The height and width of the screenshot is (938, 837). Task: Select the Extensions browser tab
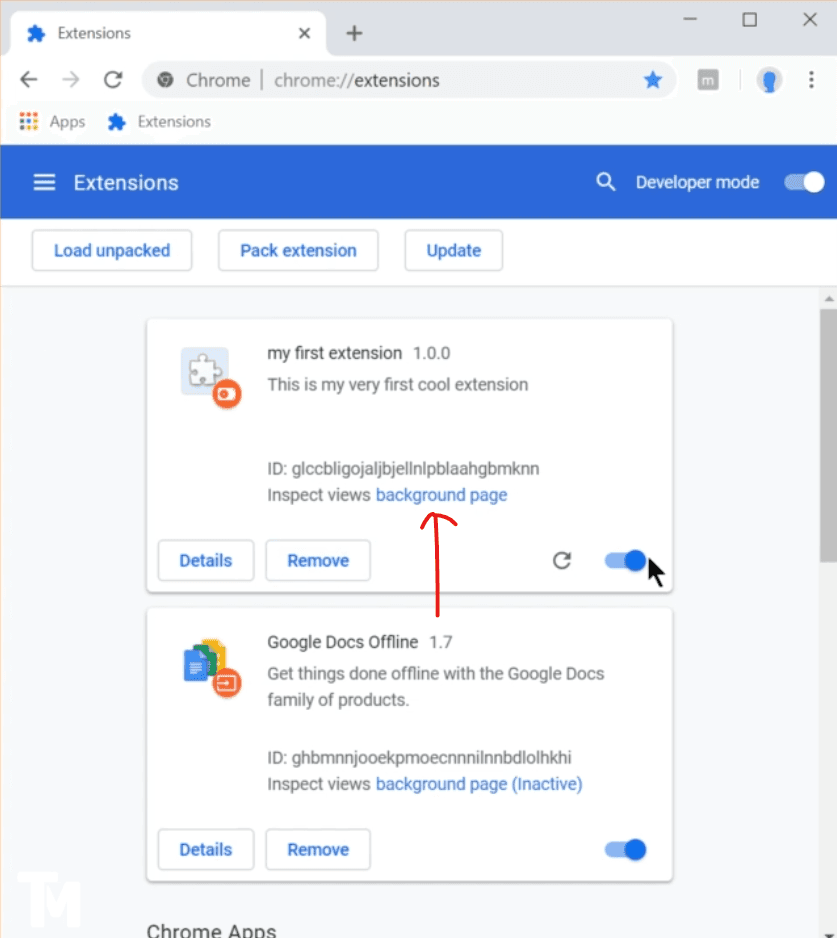pyautogui.click(x=168, y=34)
